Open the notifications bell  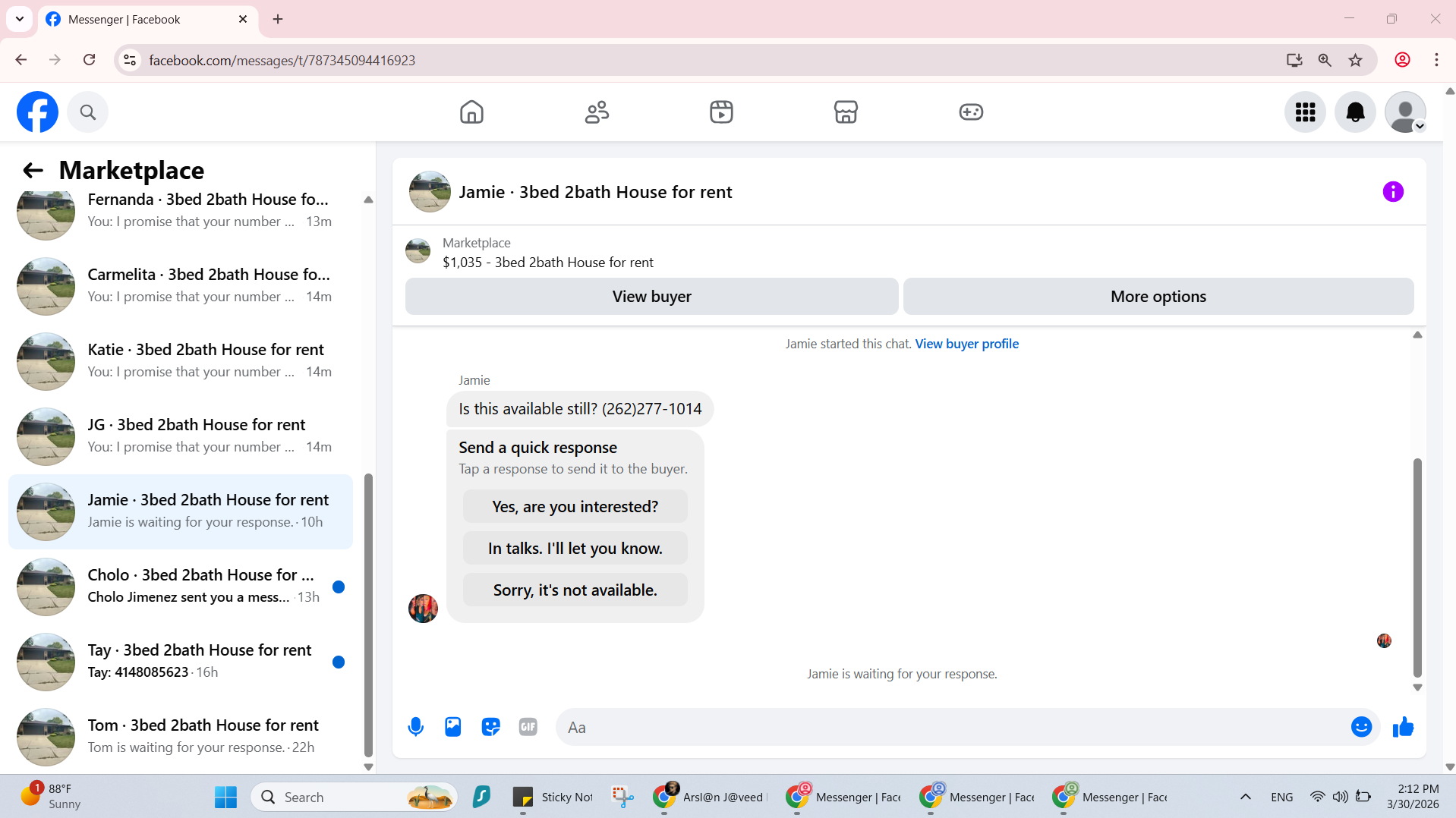[x=1355, y=112]
